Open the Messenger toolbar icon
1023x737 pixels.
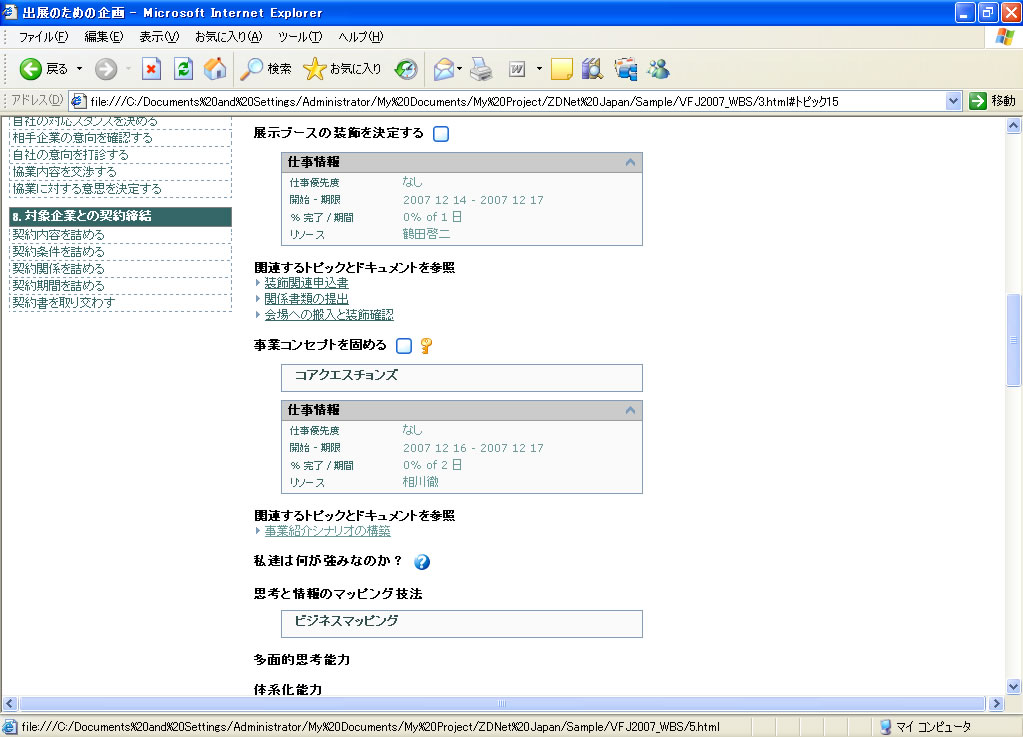[658, 69]
